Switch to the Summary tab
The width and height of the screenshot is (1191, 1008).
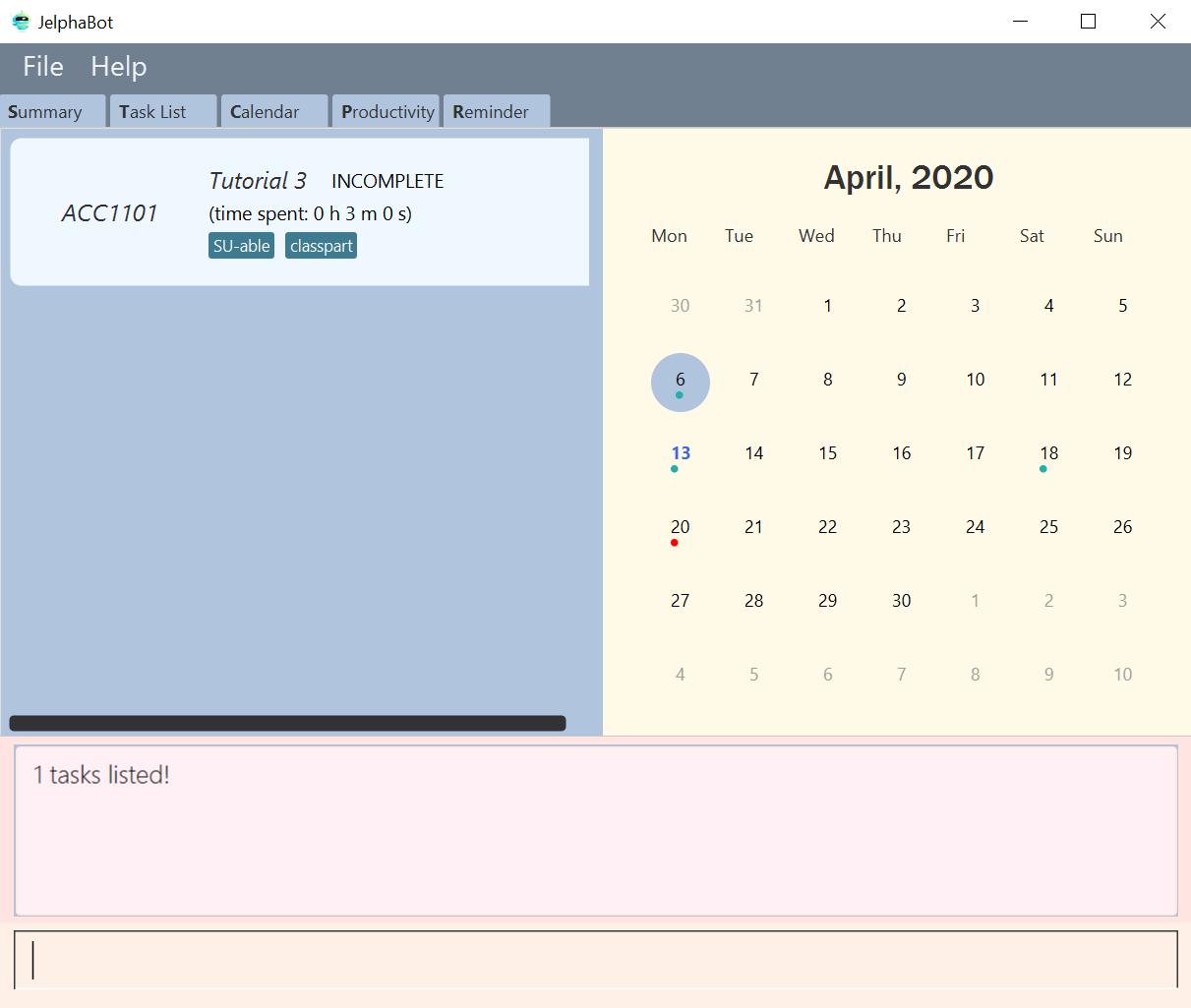coord(53,111)
